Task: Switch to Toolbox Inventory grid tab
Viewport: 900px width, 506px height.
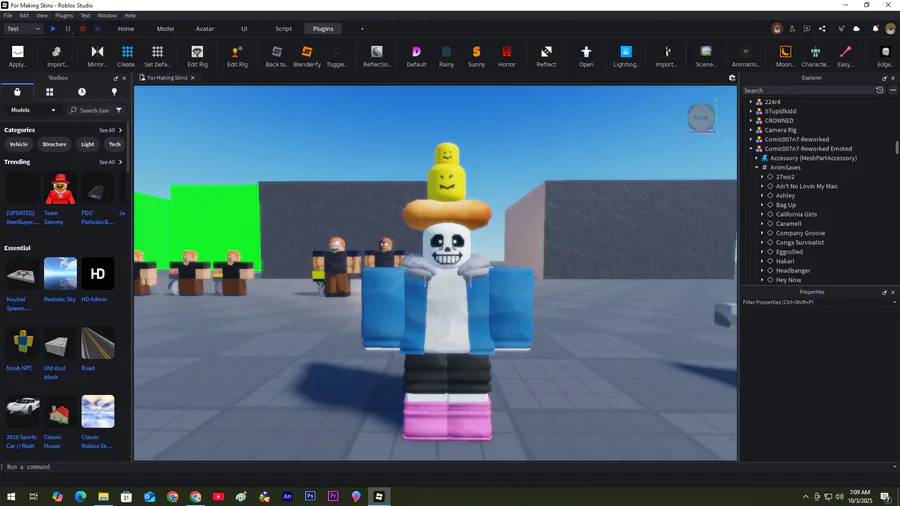Action: pyautogui.click(x=49, y=92)
